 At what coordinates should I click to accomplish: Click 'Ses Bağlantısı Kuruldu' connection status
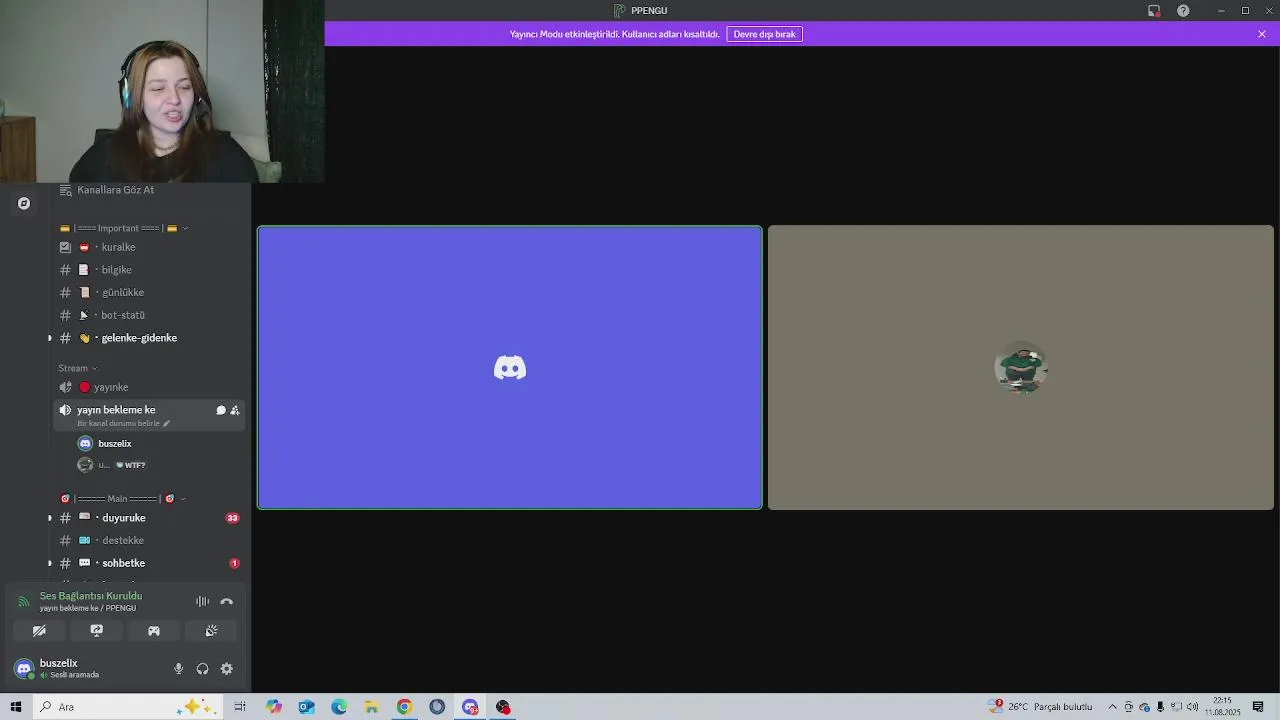(x=91, y=596)
